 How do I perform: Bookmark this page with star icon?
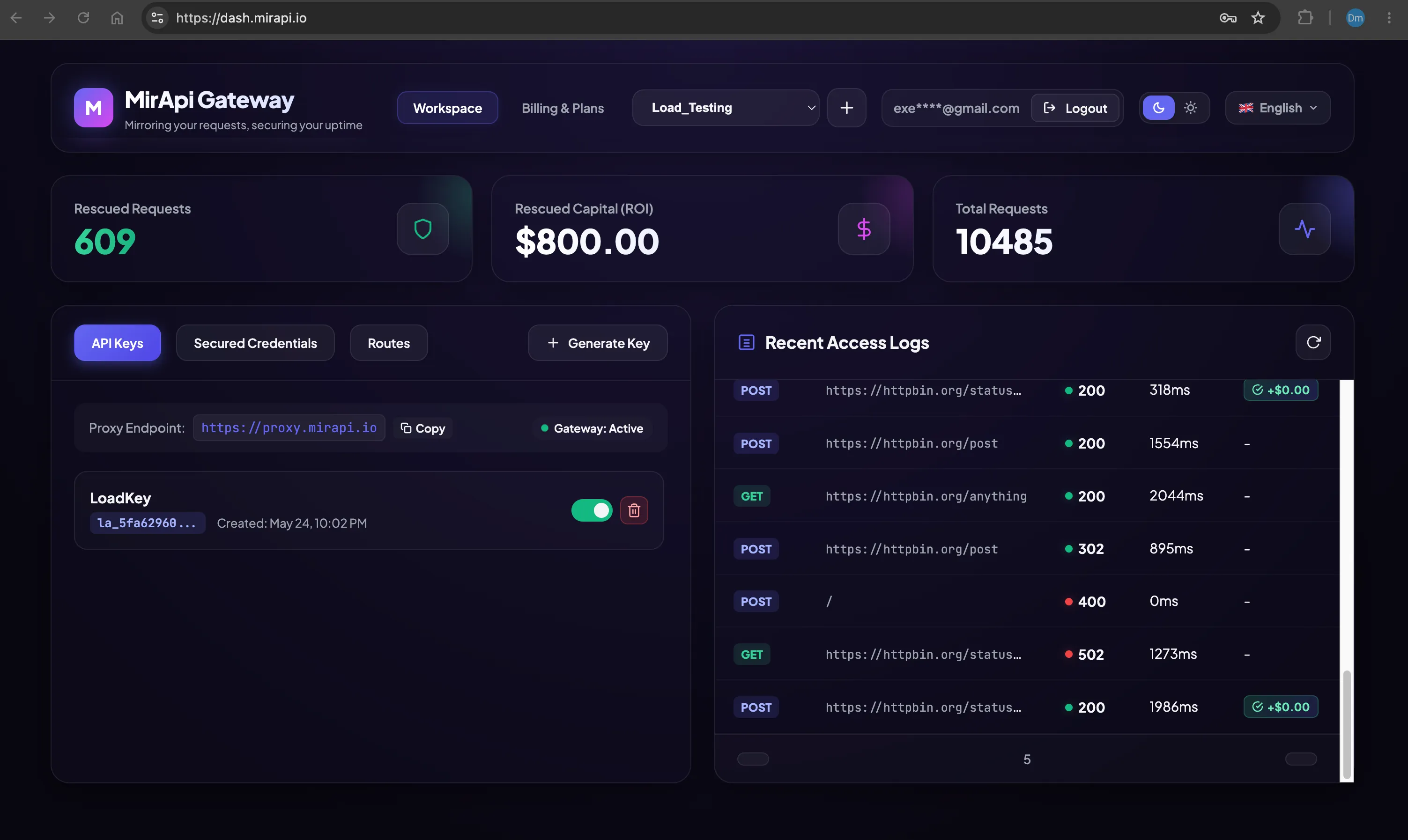[1258, 18]
